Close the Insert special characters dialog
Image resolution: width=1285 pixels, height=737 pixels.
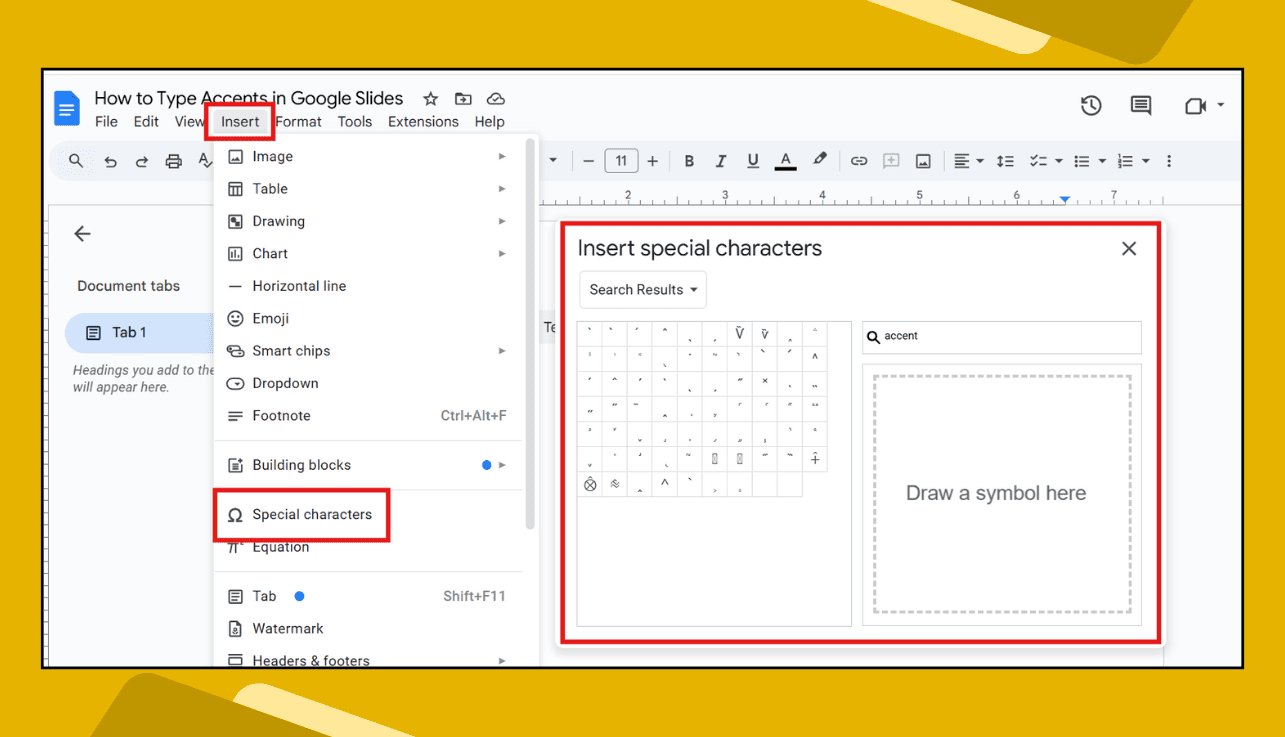[x=1129, y=248]
